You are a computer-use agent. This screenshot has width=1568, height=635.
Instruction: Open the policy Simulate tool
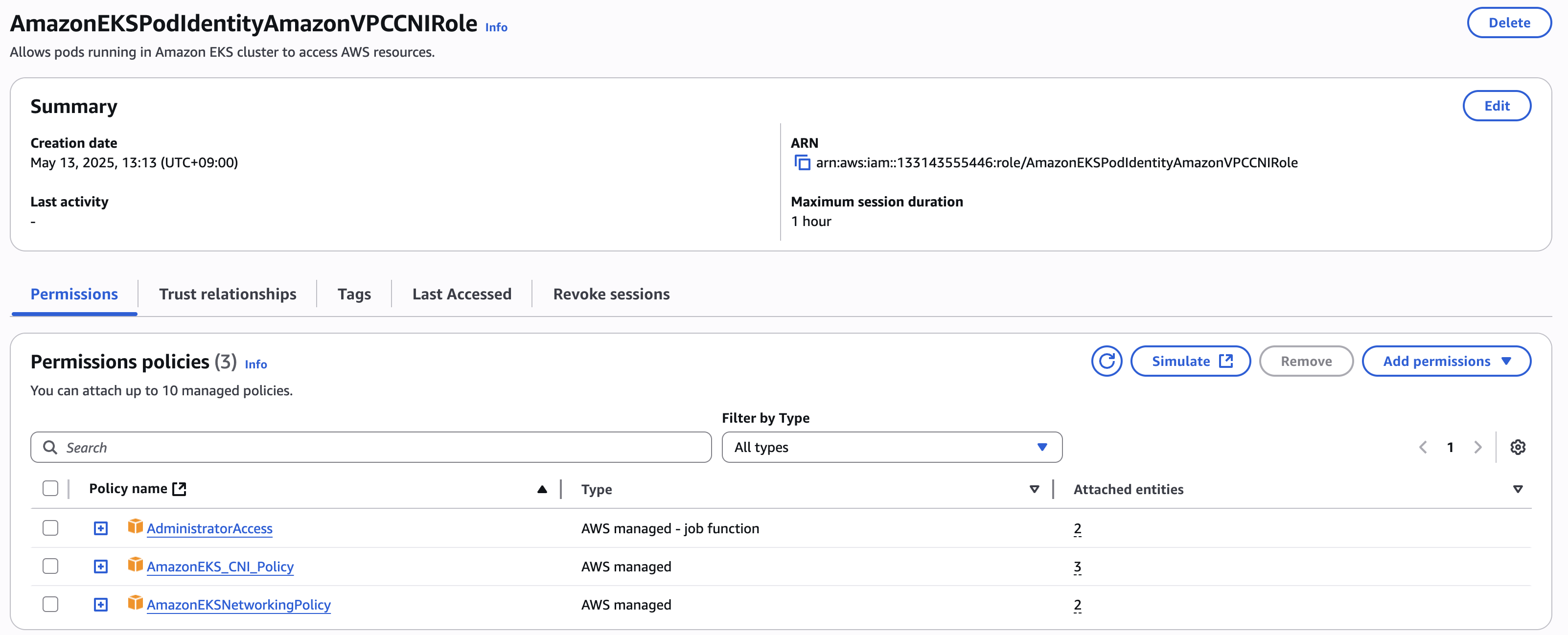(x=1191, y=362)
